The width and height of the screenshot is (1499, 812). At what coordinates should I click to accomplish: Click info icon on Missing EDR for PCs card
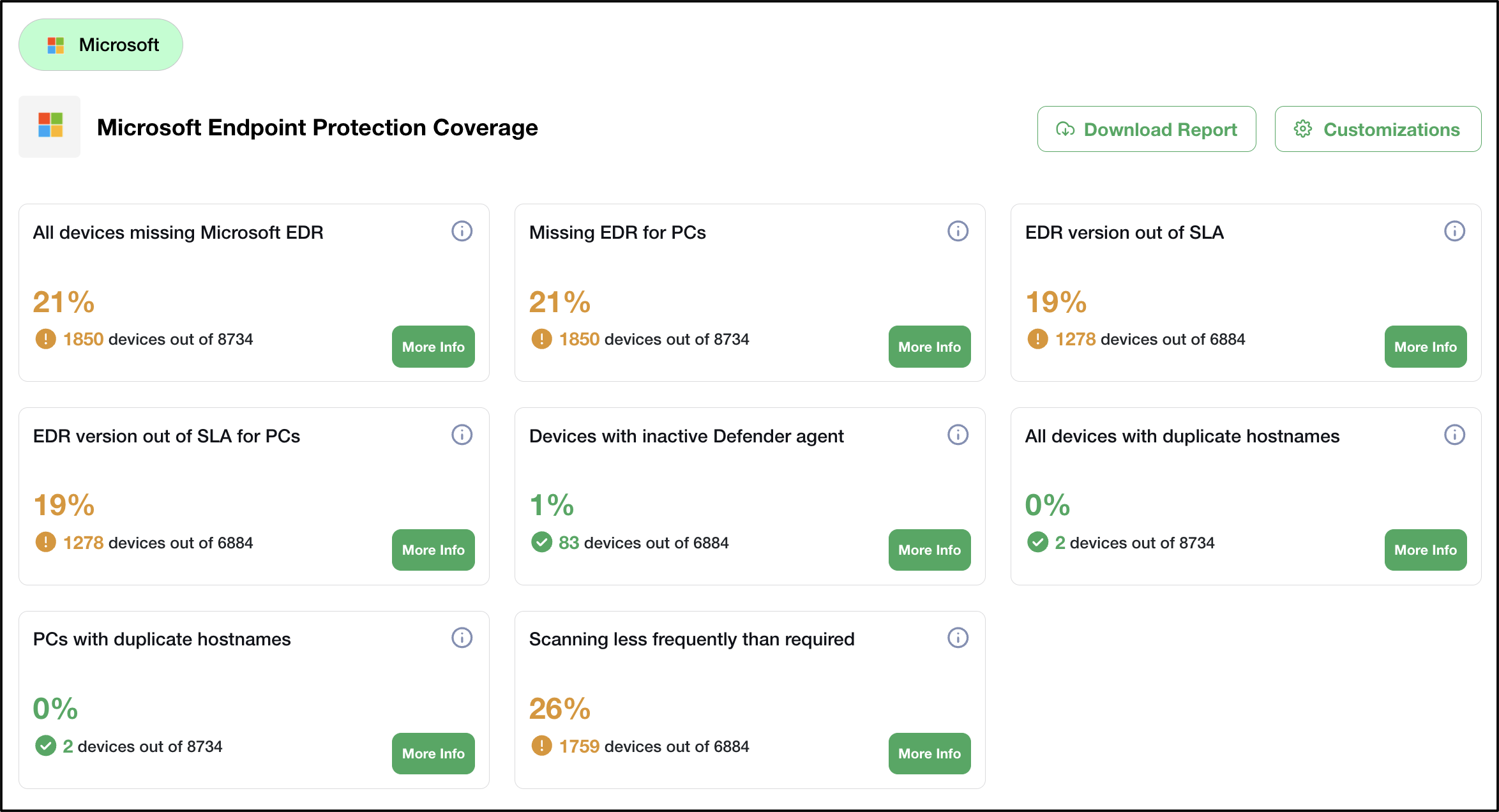coord(958,231)
